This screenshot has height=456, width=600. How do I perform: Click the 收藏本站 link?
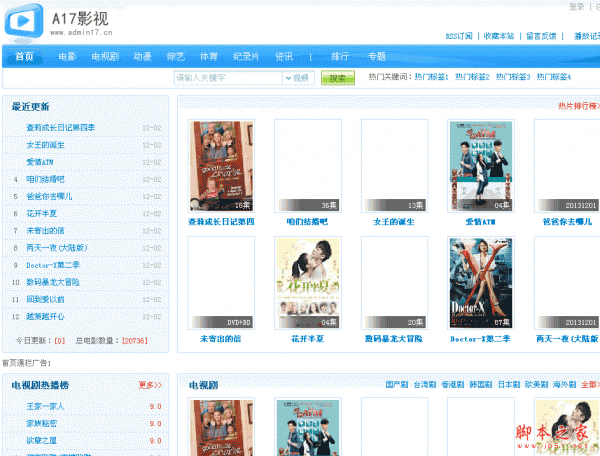pos(499,36)
